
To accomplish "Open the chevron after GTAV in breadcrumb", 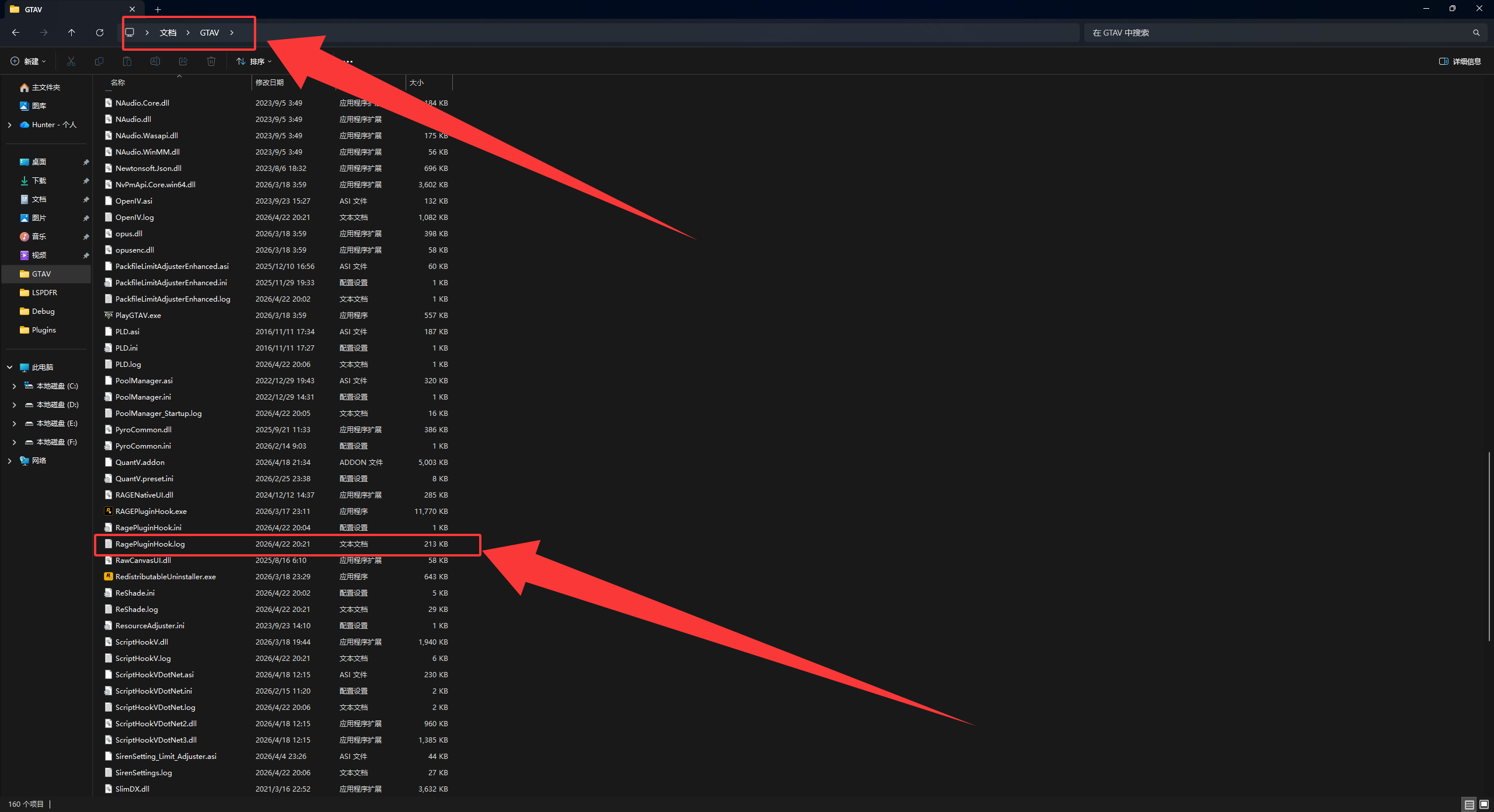I will click(232, 33).
